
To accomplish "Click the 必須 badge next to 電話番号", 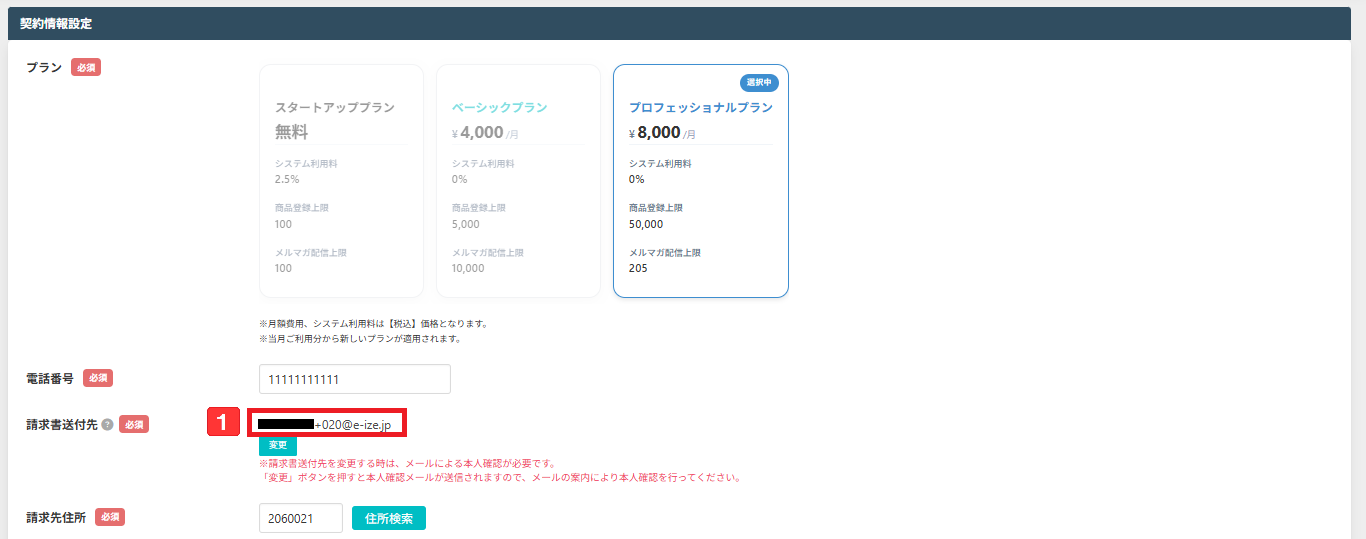I will click(98, 378).
